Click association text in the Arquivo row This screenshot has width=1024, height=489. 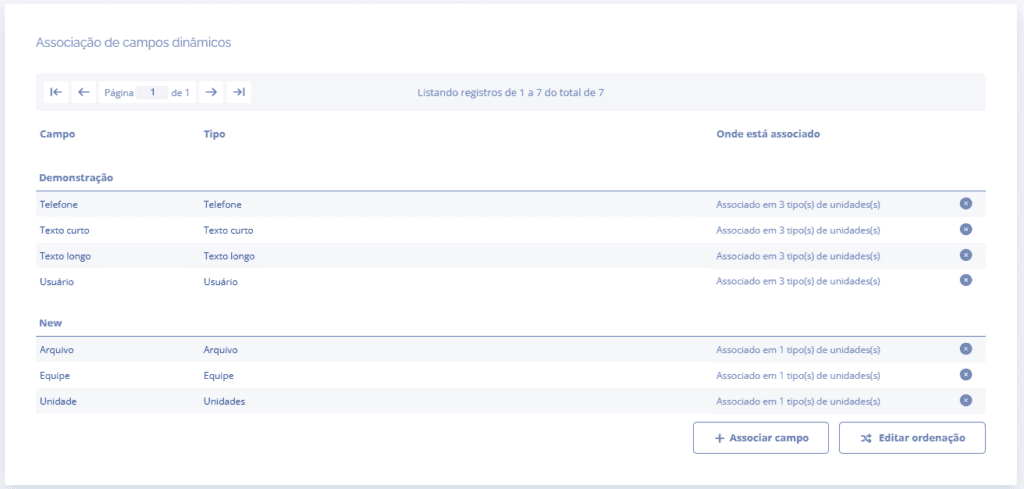[798, 350]
